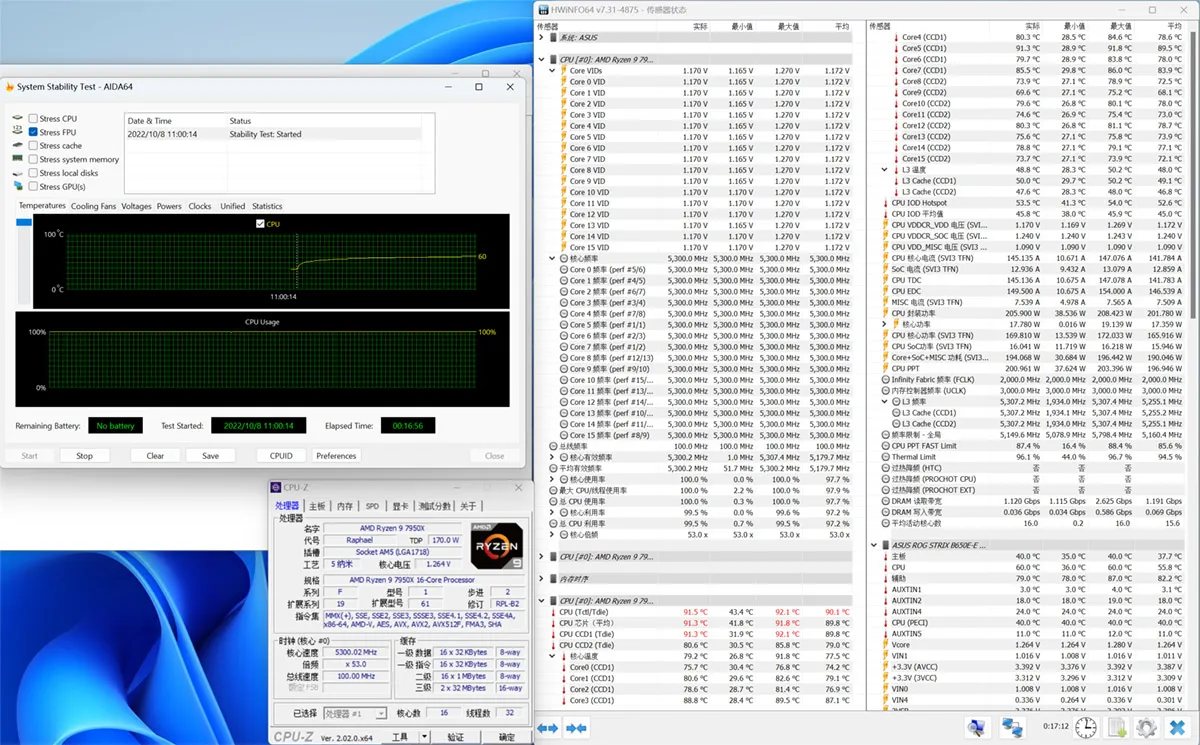
Task: Click lightning icon beside CPU PPT row
Action: pyautogui.click(x=884, y=369)
